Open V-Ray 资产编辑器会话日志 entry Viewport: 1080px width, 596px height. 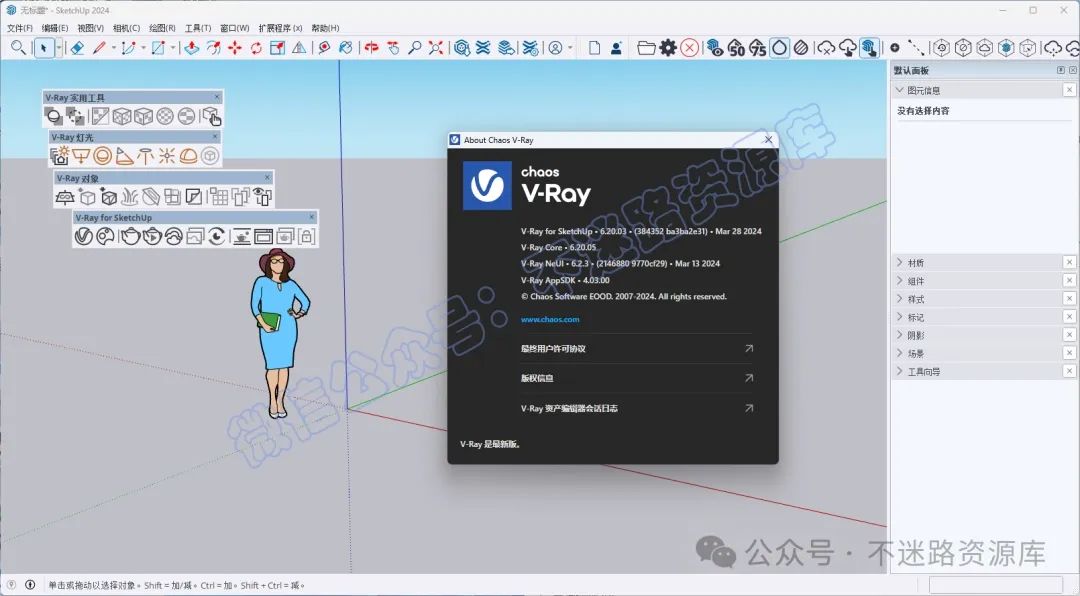[x=636, y=408]
